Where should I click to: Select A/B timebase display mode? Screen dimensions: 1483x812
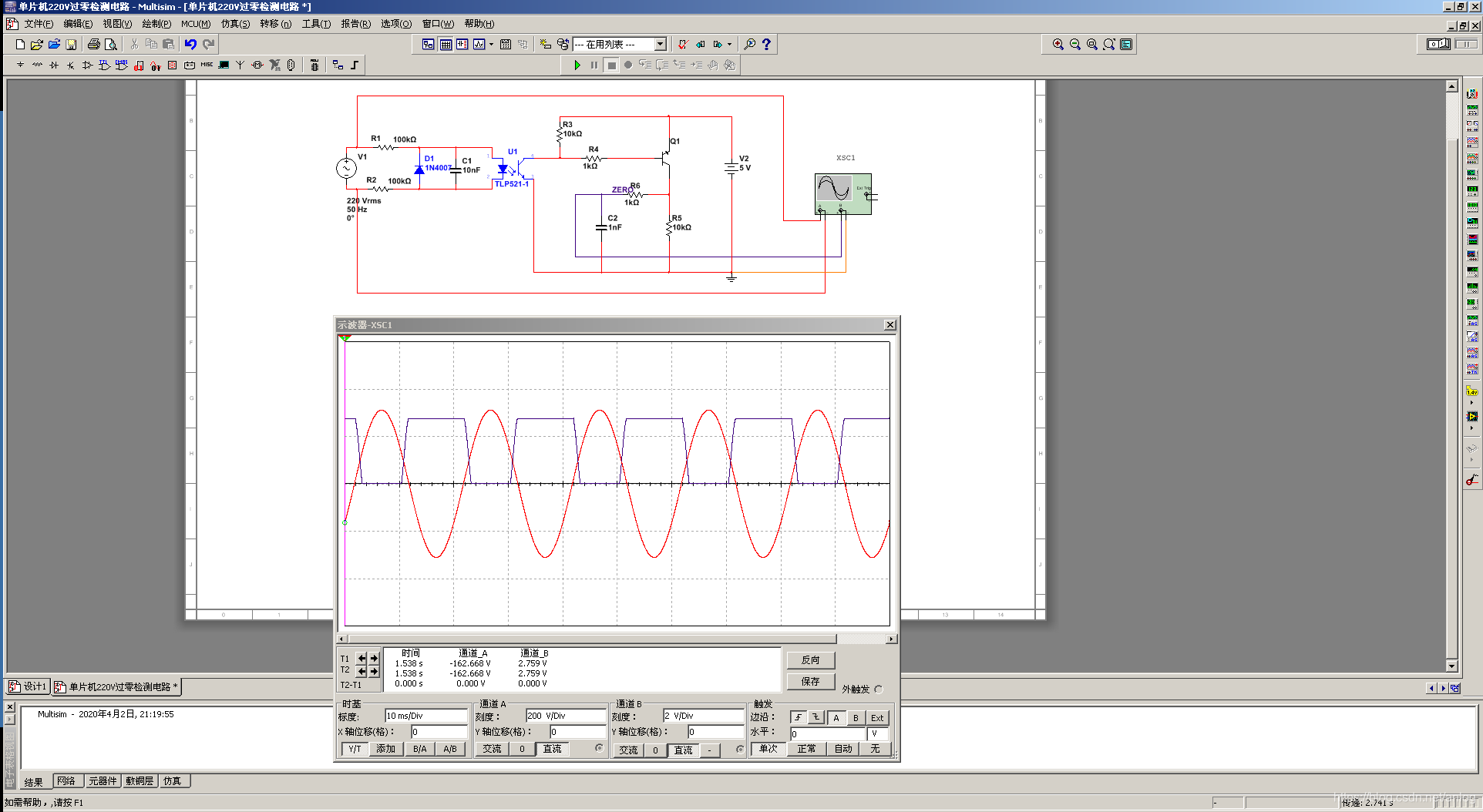pyautogui.click(x=450, y=749)
